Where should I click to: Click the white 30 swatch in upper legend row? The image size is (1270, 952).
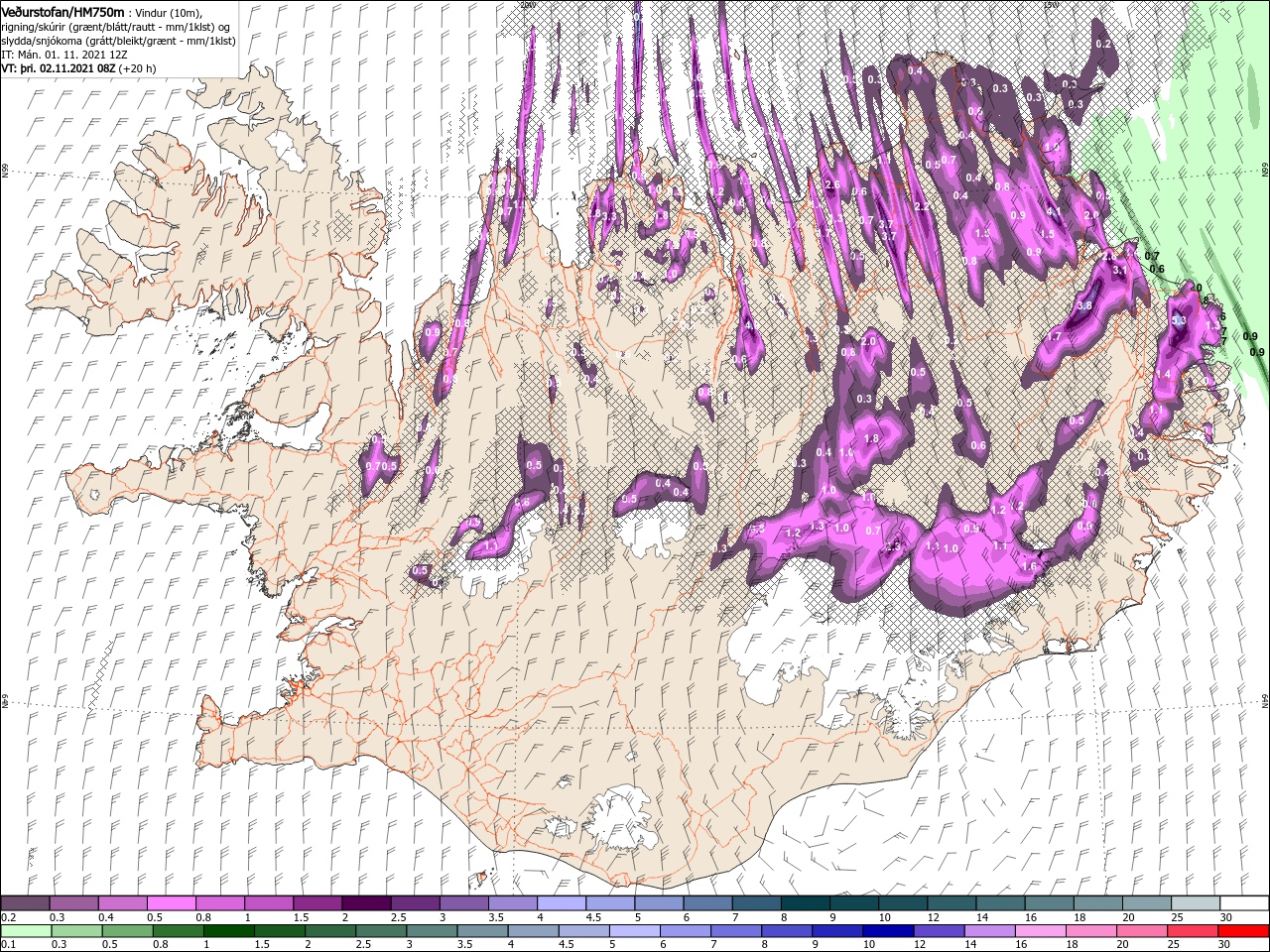coord(1244,903)
